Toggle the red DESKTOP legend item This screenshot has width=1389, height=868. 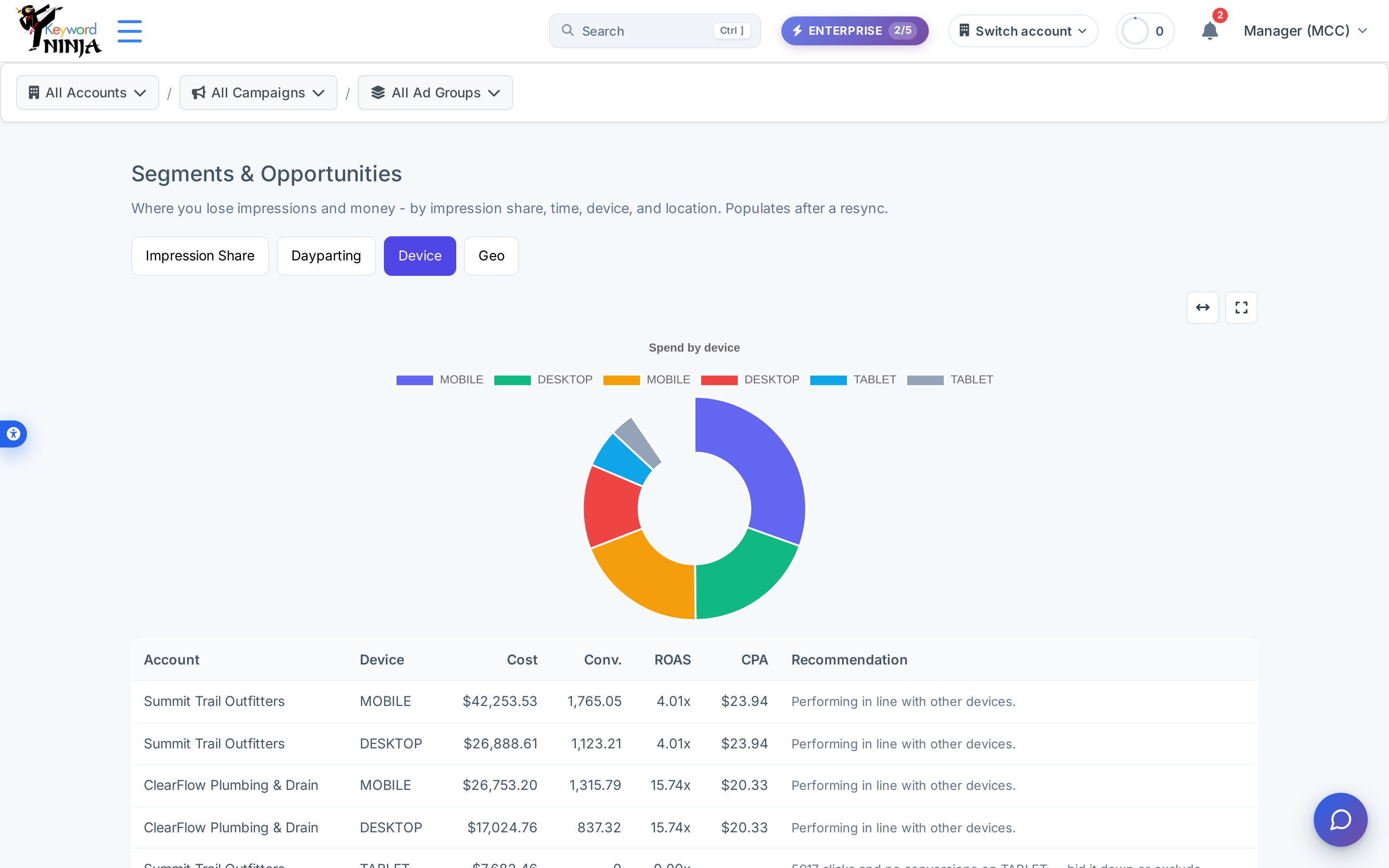(749, 380)
